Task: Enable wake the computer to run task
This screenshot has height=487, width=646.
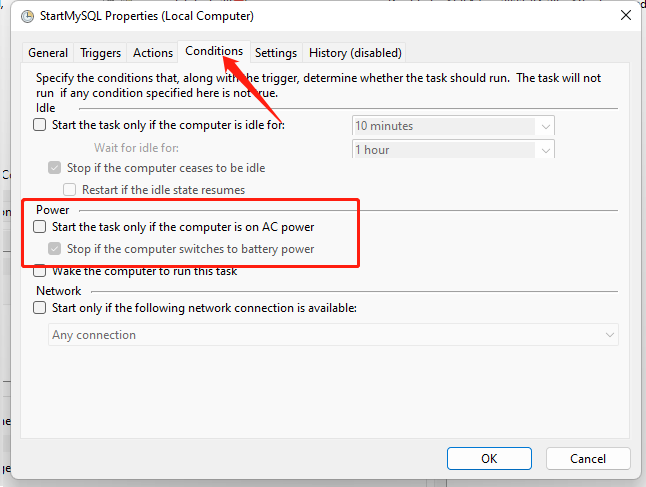Action: coord(40,271)
